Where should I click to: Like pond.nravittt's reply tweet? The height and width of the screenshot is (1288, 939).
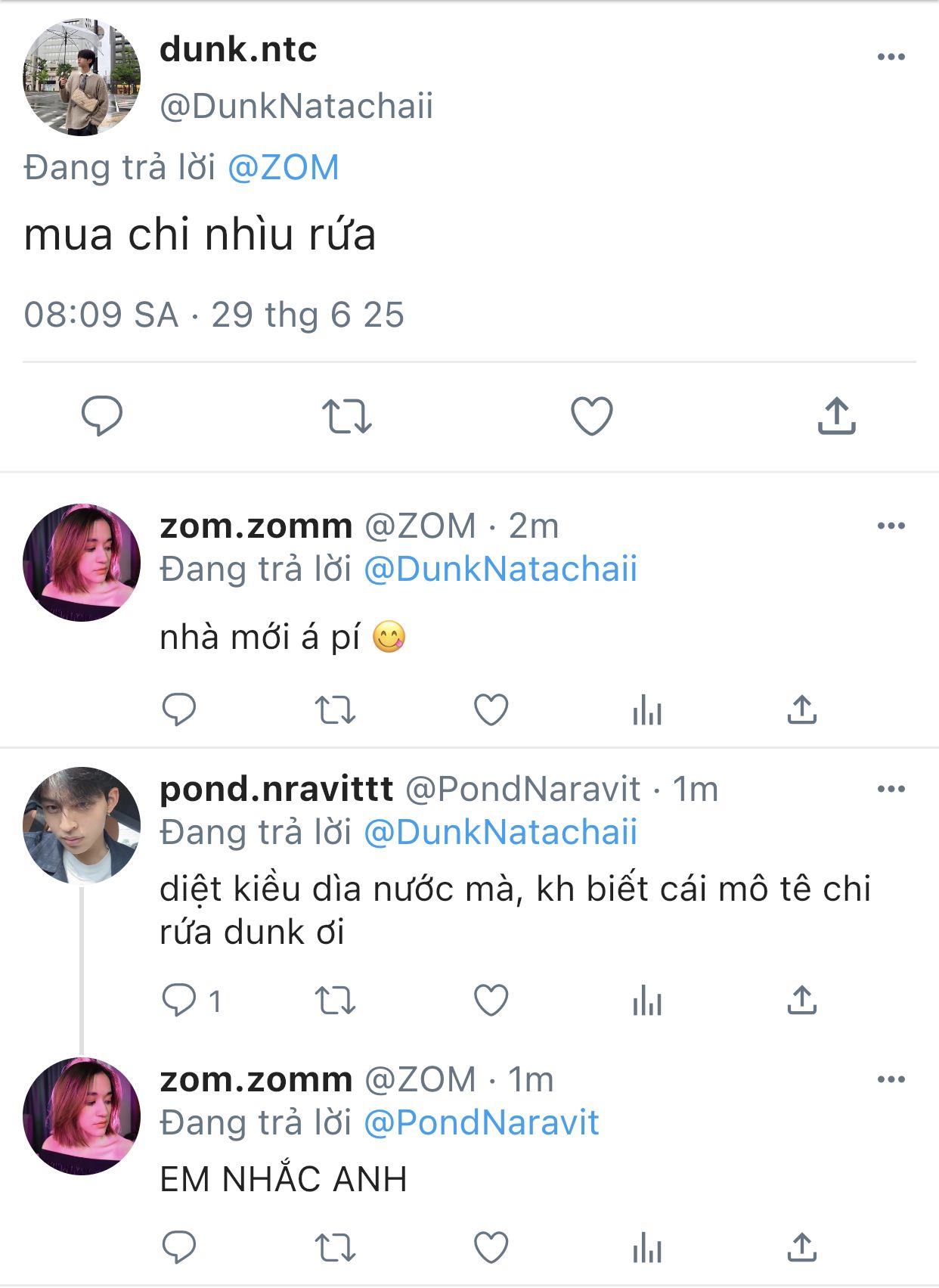[491, 1001]
